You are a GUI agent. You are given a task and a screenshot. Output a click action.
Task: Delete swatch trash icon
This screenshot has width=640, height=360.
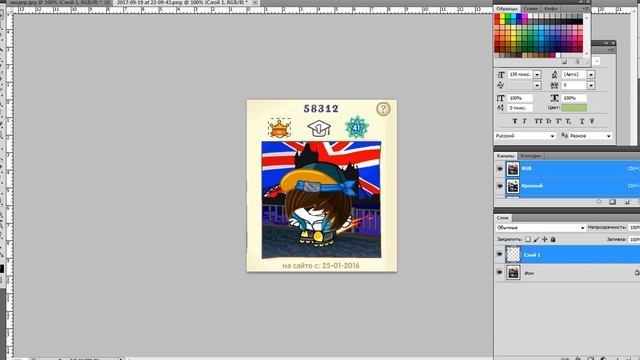(x=577, y=62)
